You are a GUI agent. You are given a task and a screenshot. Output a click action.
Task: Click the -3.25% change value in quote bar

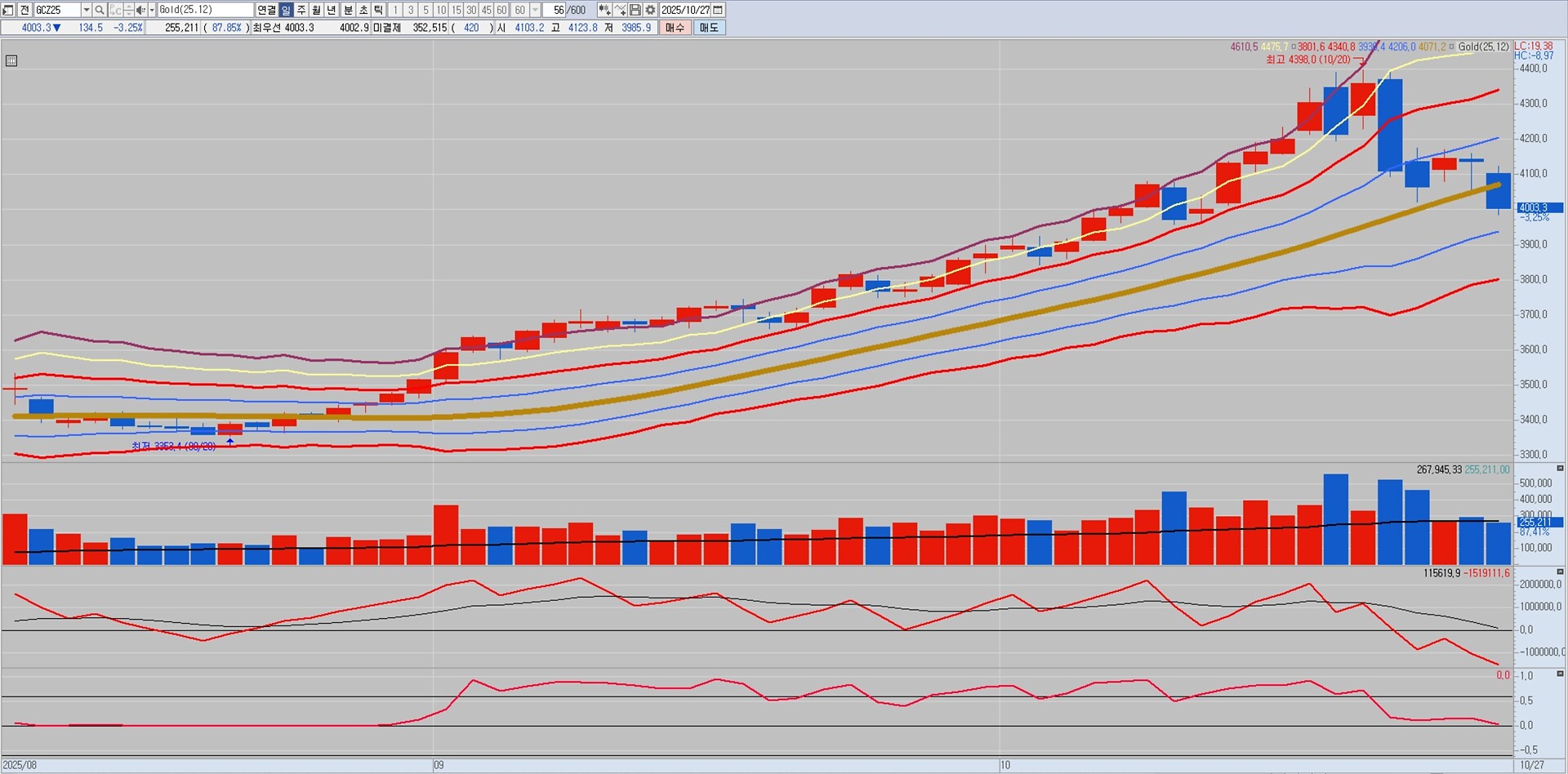click(x=128, y=28)
